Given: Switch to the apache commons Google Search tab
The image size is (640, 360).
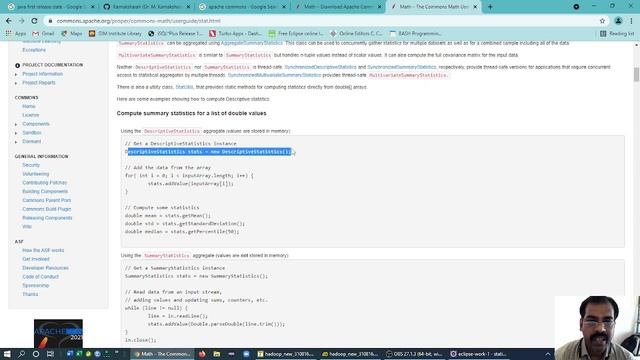Looking at the screenshot, I should point(242,7).
